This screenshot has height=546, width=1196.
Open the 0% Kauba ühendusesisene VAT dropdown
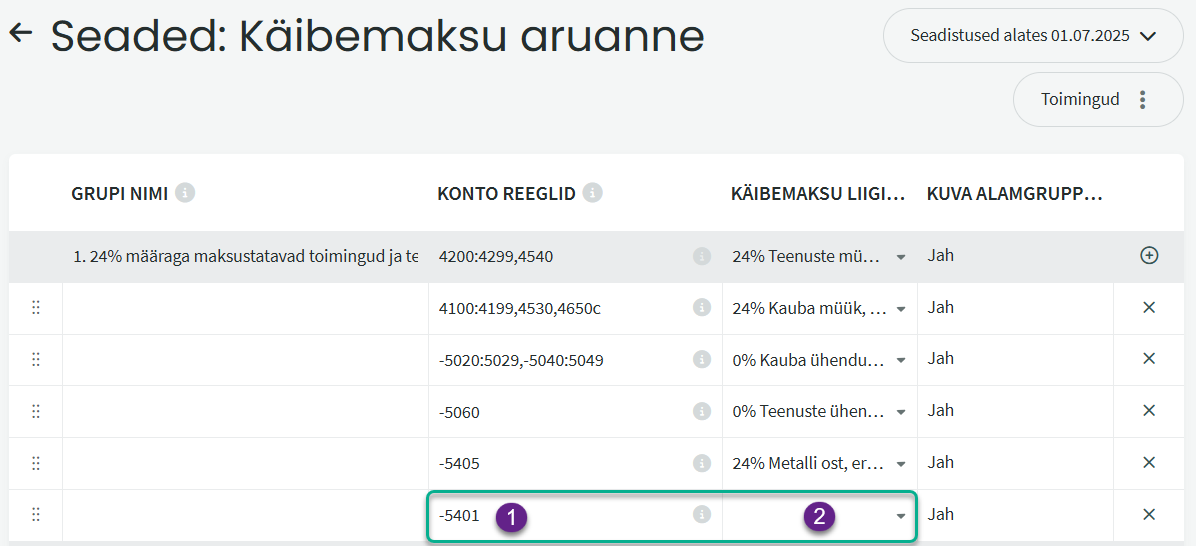pos(900,360)
